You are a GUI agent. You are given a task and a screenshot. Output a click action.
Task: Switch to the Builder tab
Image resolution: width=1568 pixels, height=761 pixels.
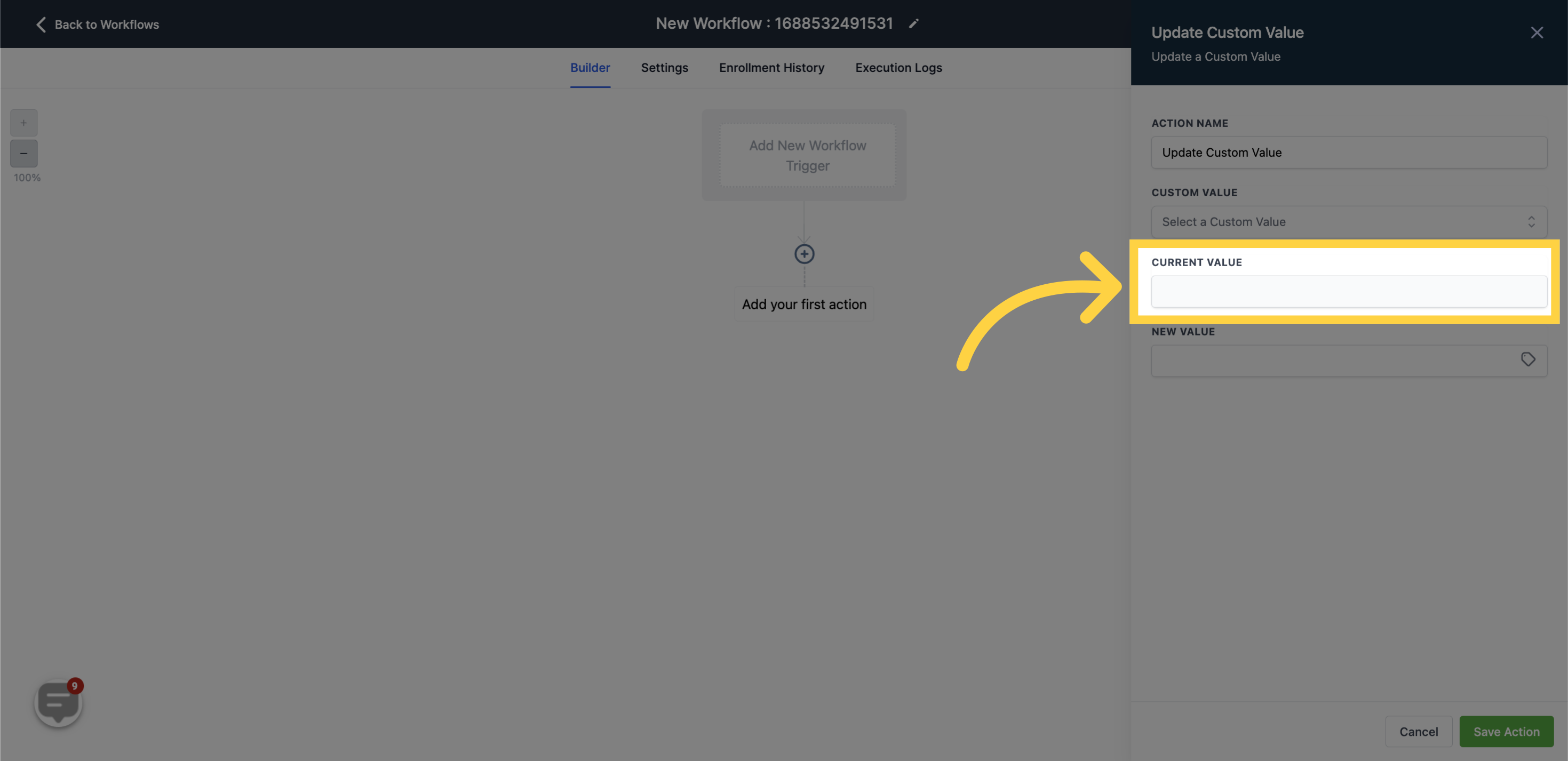[590, 67]
